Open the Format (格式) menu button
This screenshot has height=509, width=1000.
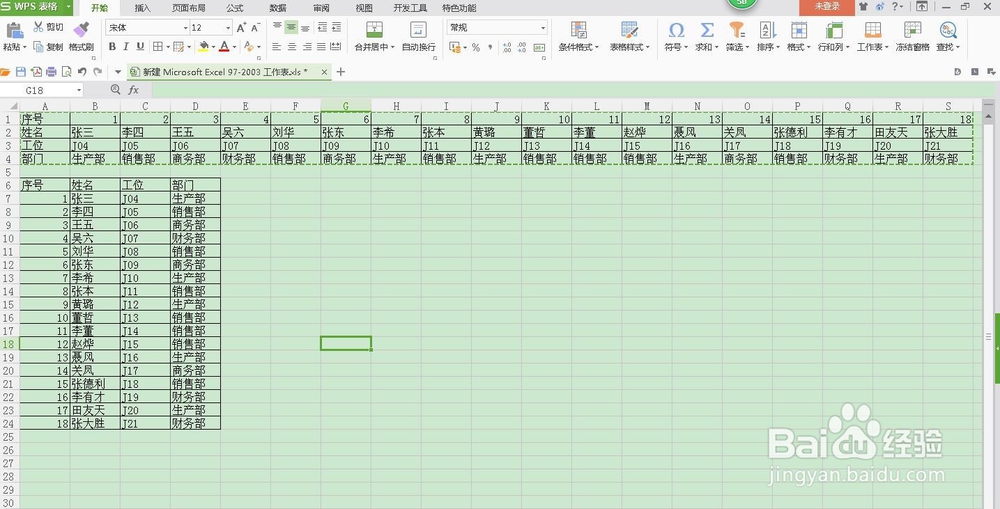coord(798,36)
